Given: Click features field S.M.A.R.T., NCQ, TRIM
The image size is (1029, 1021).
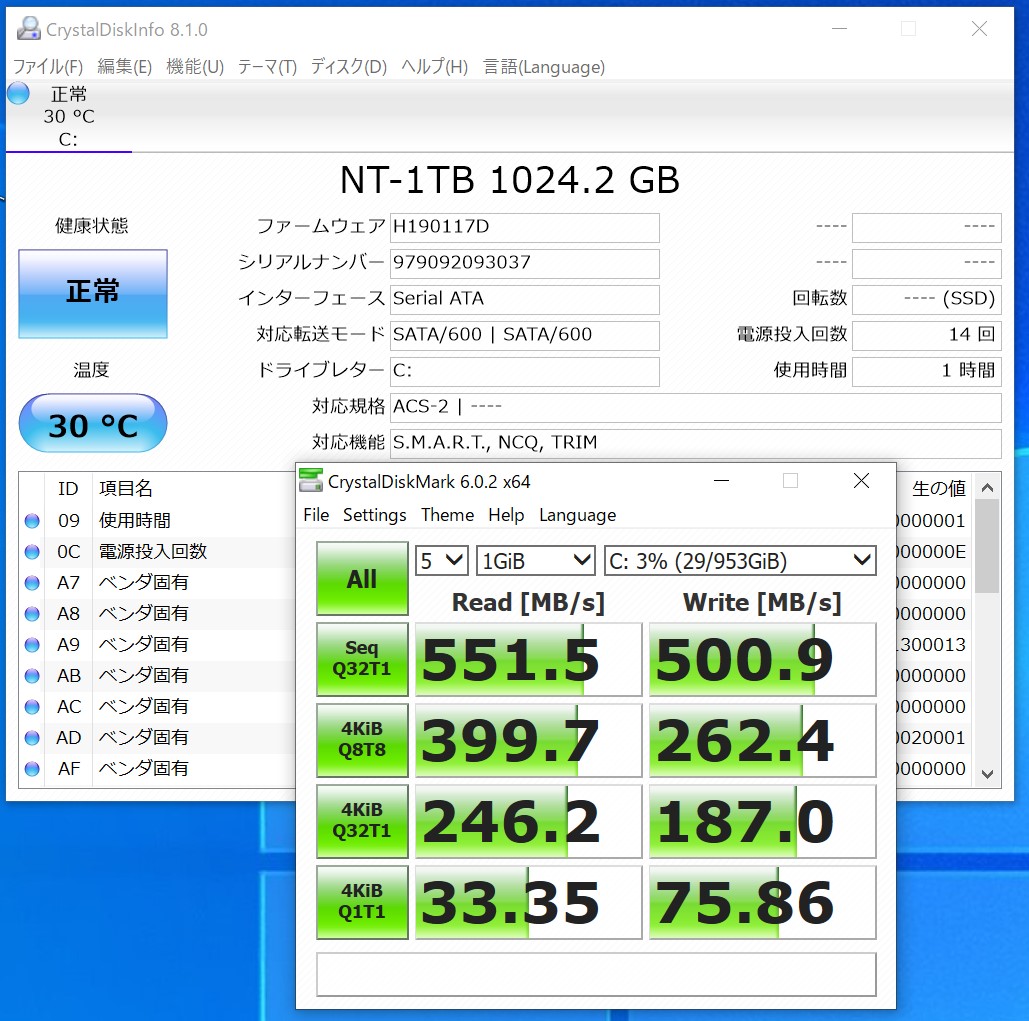Looking at the screenshot, I should coord(696,444).
